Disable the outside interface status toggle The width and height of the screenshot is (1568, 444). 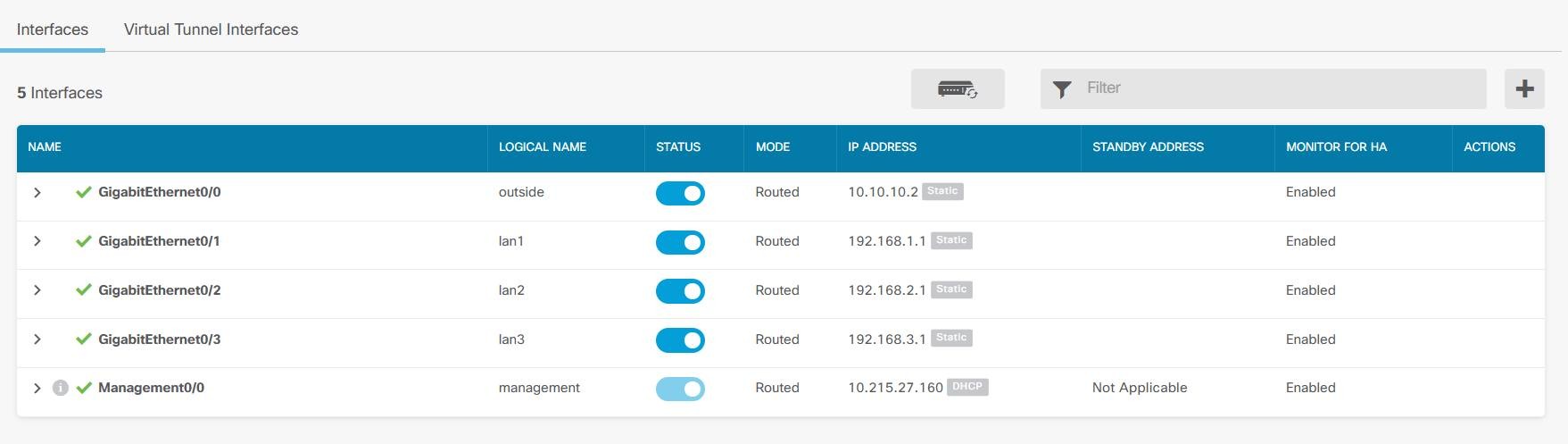680,193
